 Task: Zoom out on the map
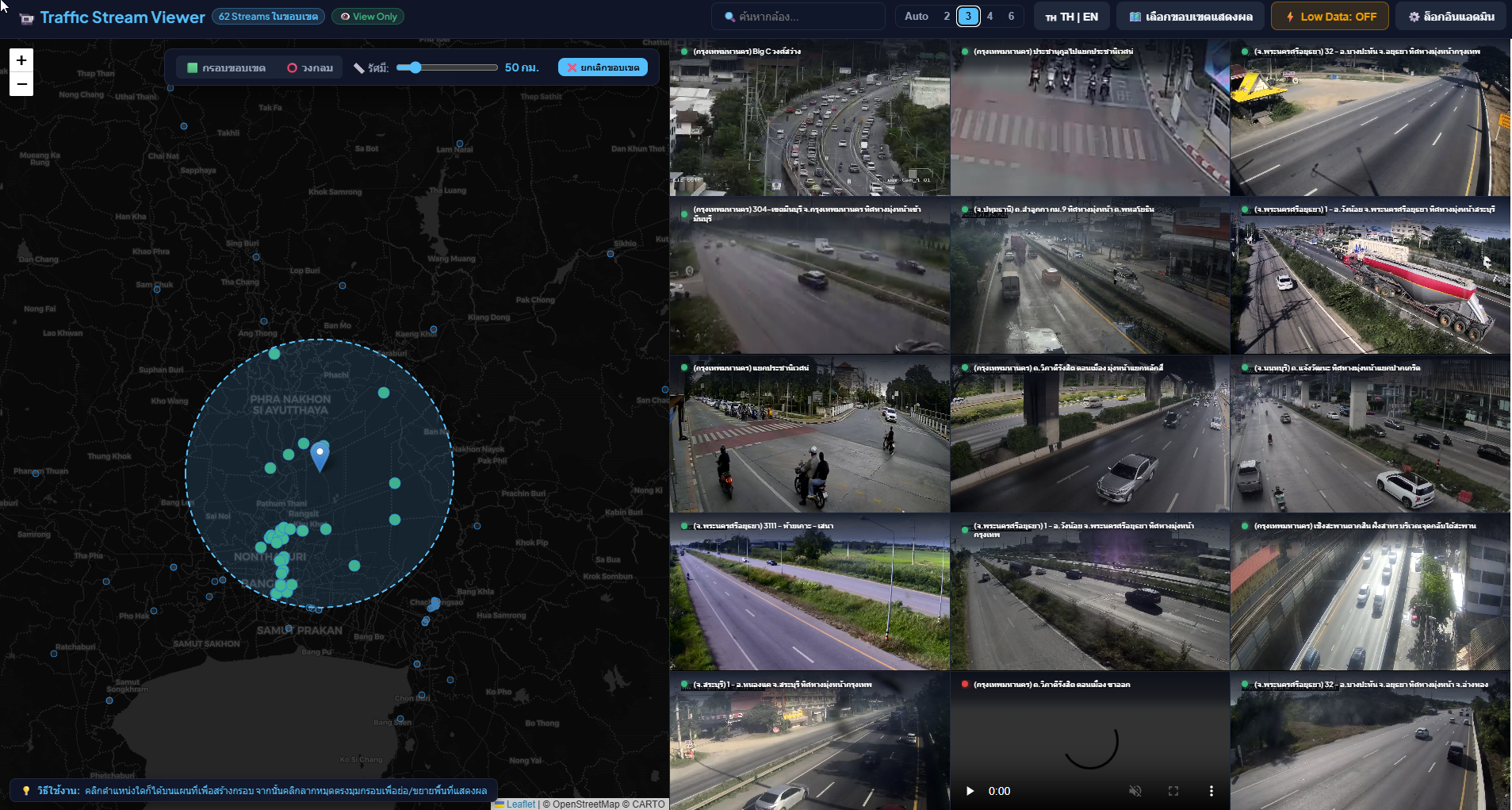click(21, 84)
